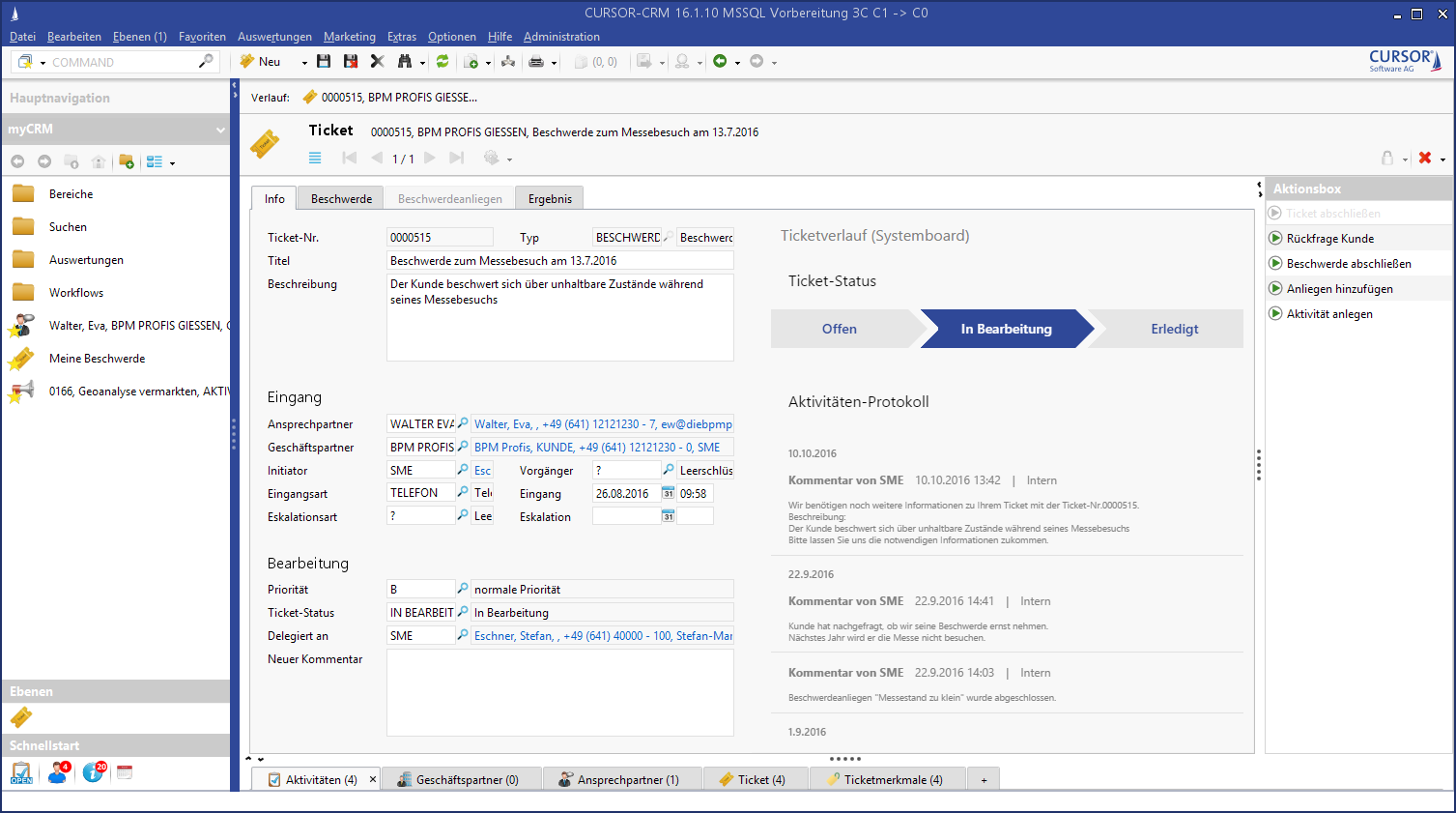Screen dimensions: 1456x813
Task: Open the Auswertungen menu
Action: coord(274,37)
